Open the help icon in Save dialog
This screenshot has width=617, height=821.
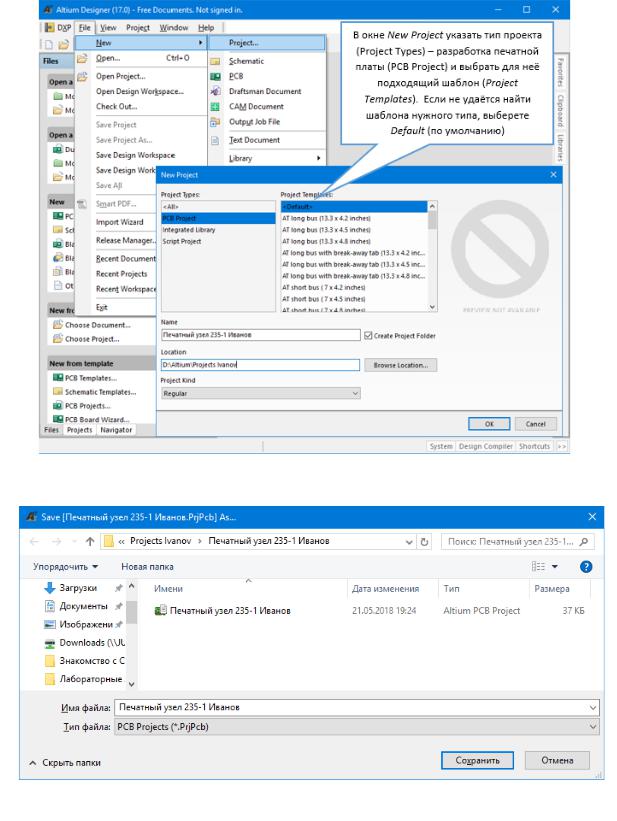[x=586, y=567]
